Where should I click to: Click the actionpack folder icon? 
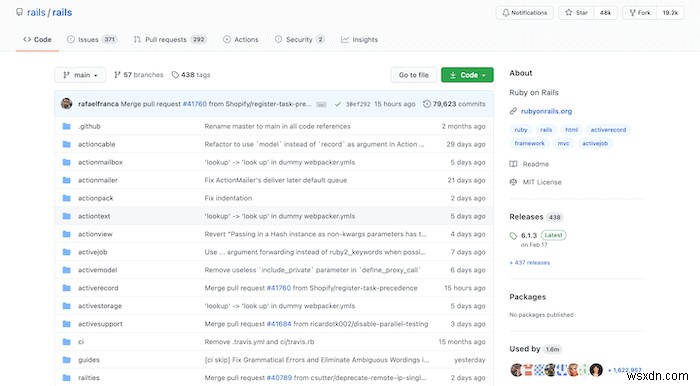pos(67,198)
